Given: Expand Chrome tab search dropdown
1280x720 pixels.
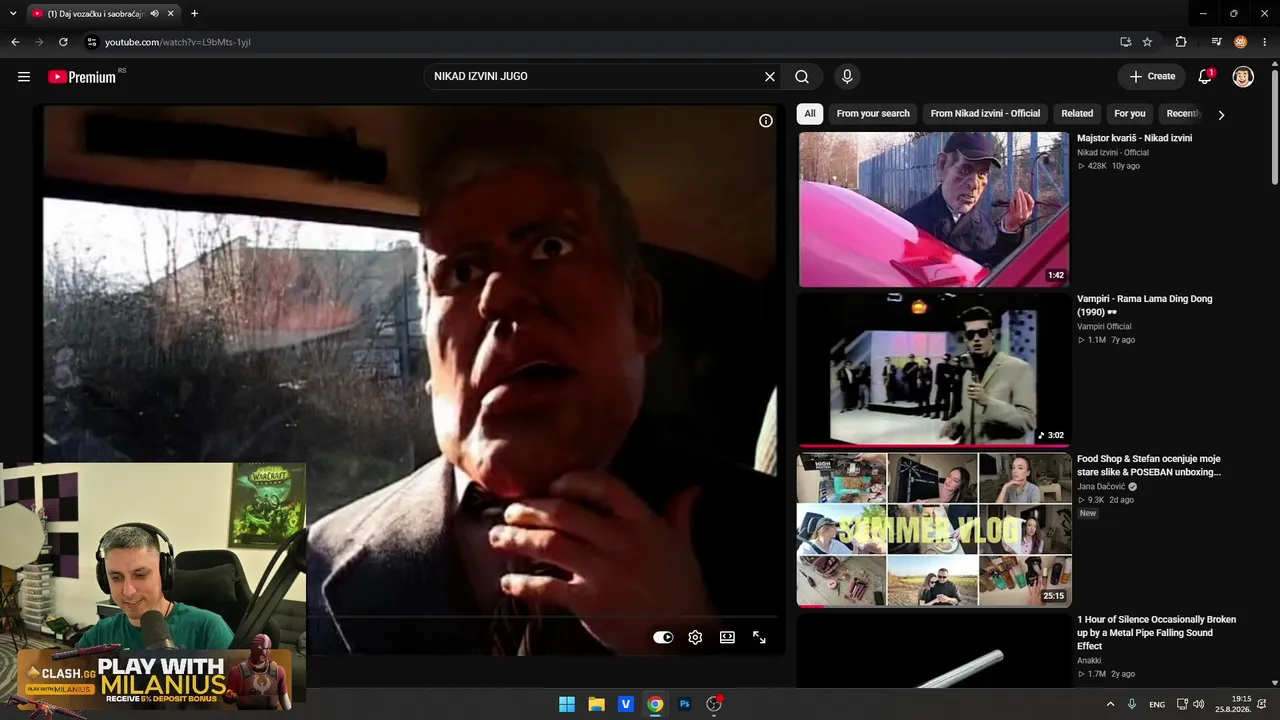Looking at the screenshot, I should pos(13,14).
